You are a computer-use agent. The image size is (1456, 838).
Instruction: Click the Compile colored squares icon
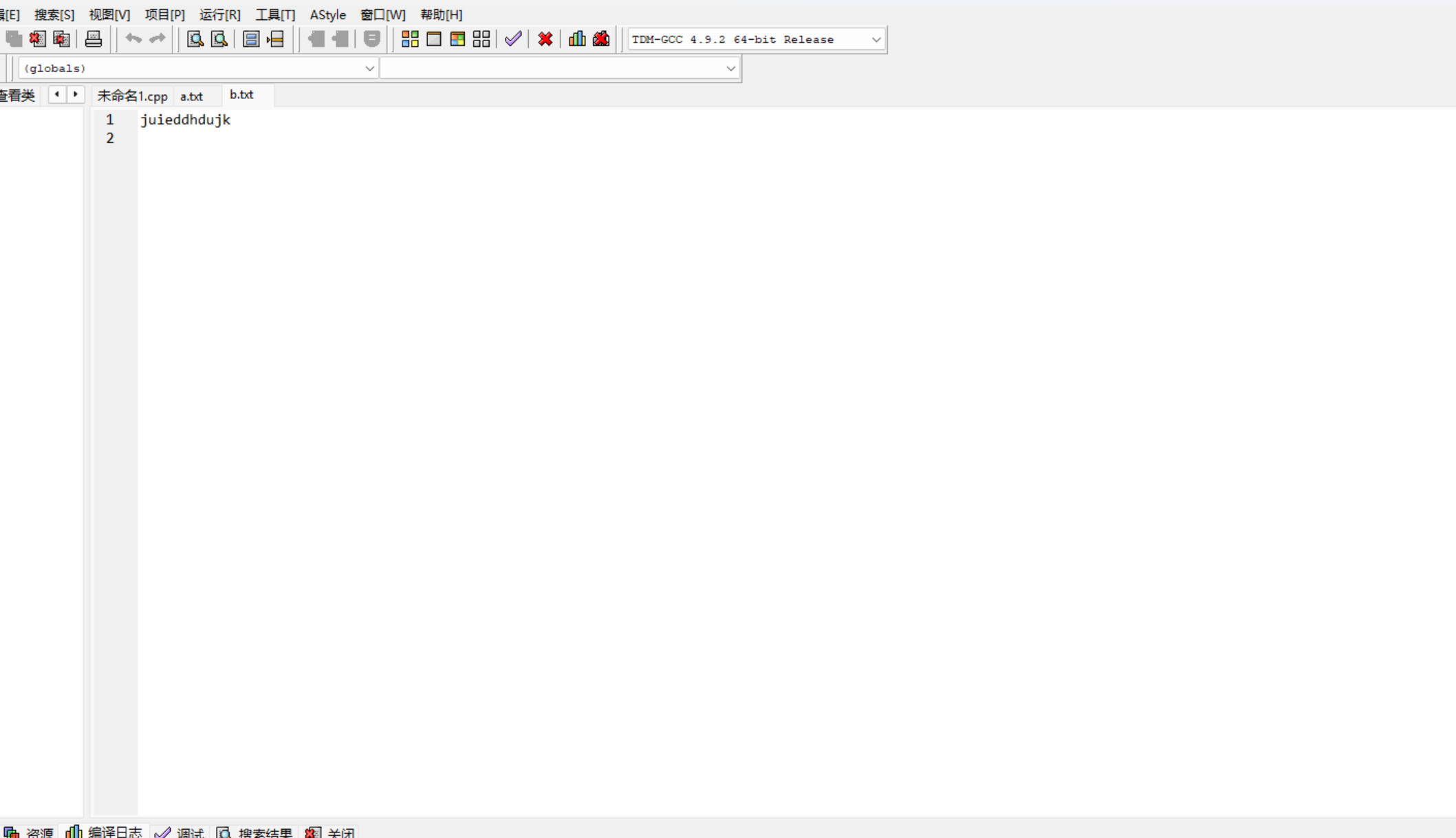pyautogui.click(x=410, y=39)
